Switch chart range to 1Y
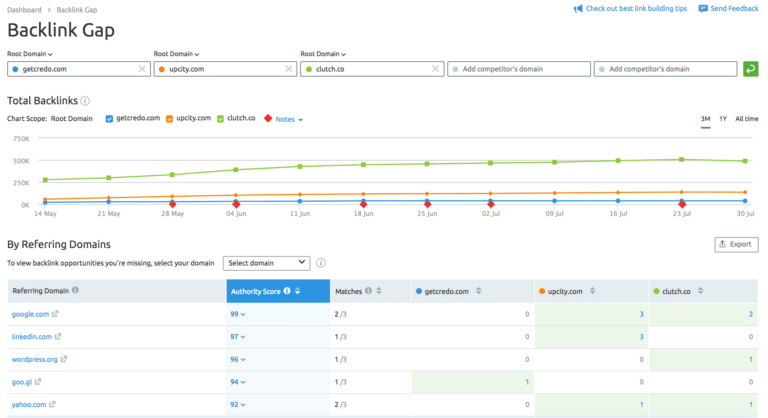The image size is (768, 418). click(x=723, y=119)
